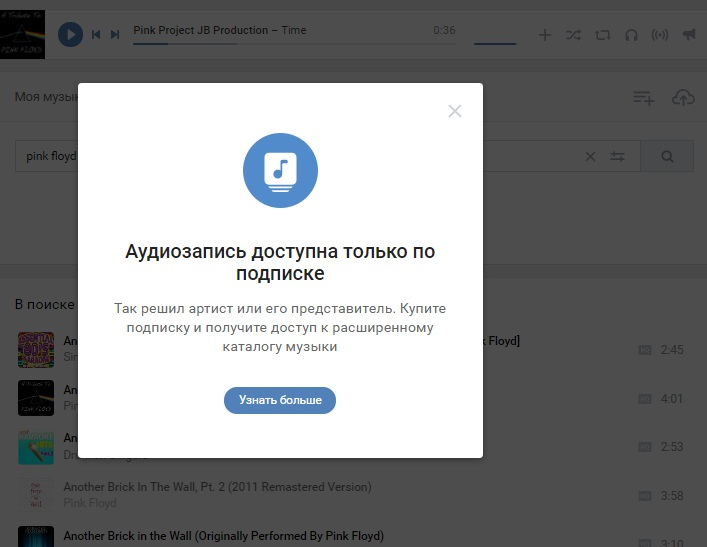Click the Karaoke Hits album thumbnail
This screenshot has height=547, width=707.
36,447
